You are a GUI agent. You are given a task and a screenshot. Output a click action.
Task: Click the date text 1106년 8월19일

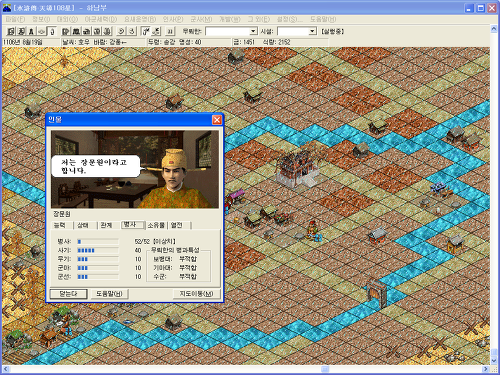(23, 42)
